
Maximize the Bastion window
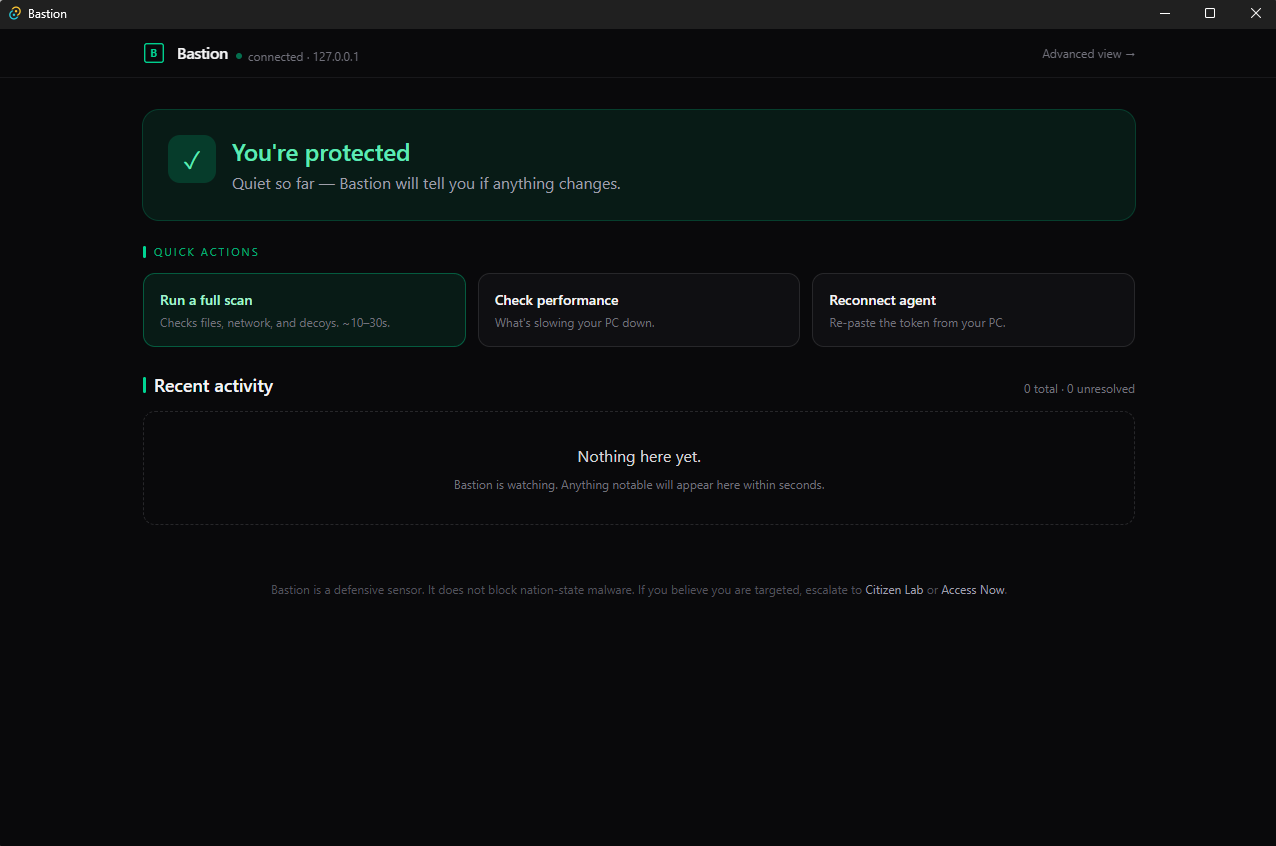click(1210, 13)
